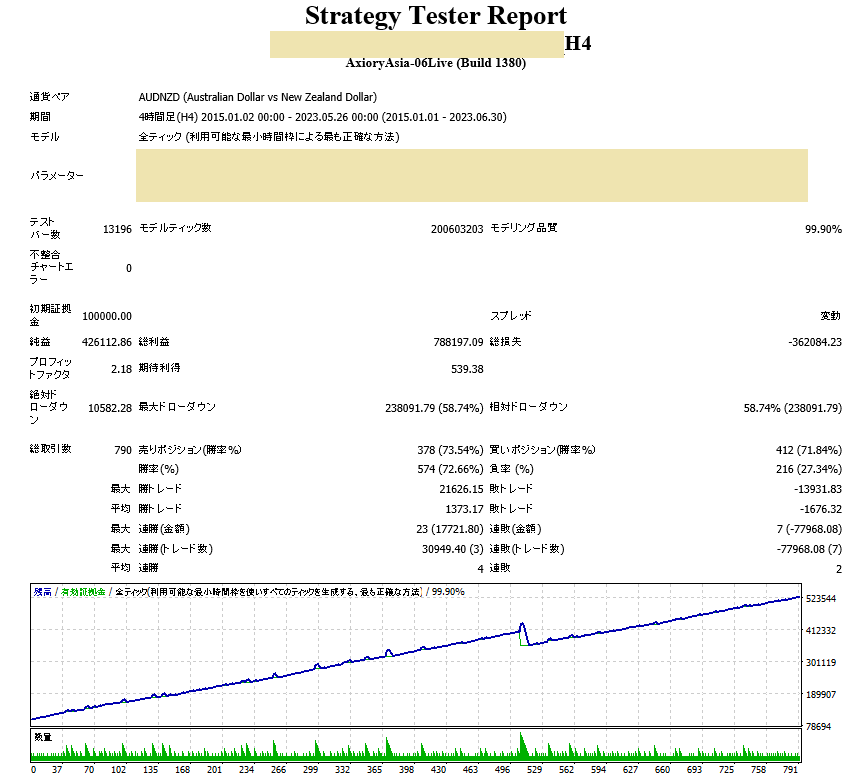Select the average profit trade 1373.17
The height and width of the screenshot is (779, 862).
click(464, 510)
